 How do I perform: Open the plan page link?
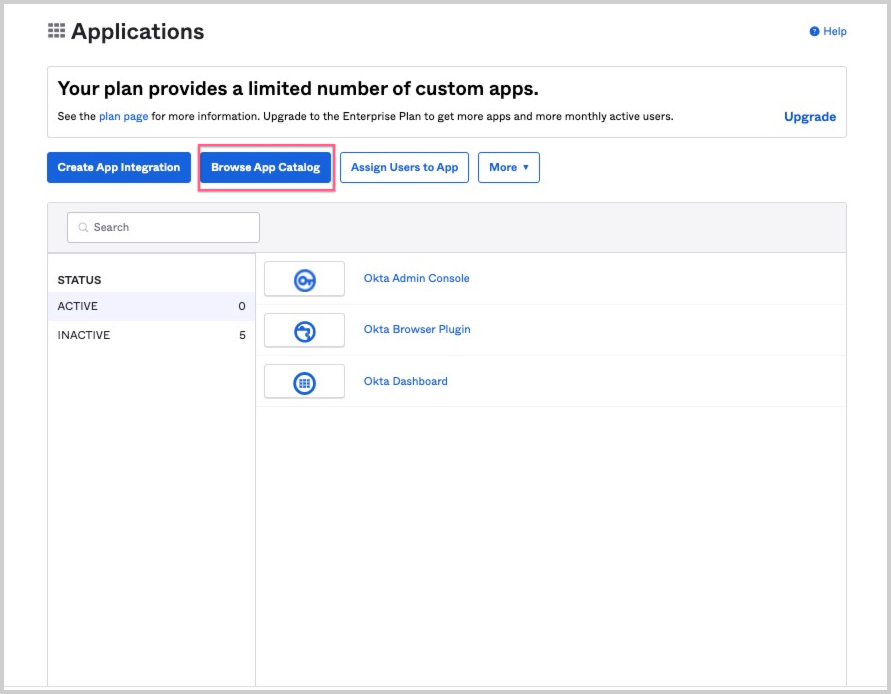123,117
